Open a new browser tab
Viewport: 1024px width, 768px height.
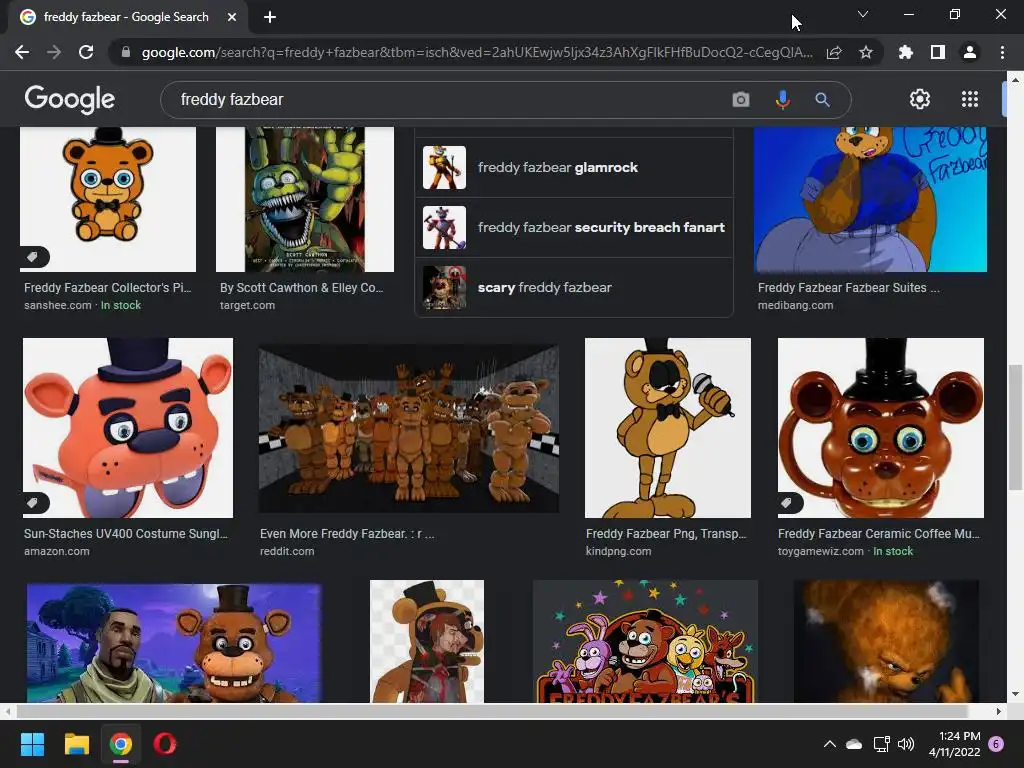(270, 17)
